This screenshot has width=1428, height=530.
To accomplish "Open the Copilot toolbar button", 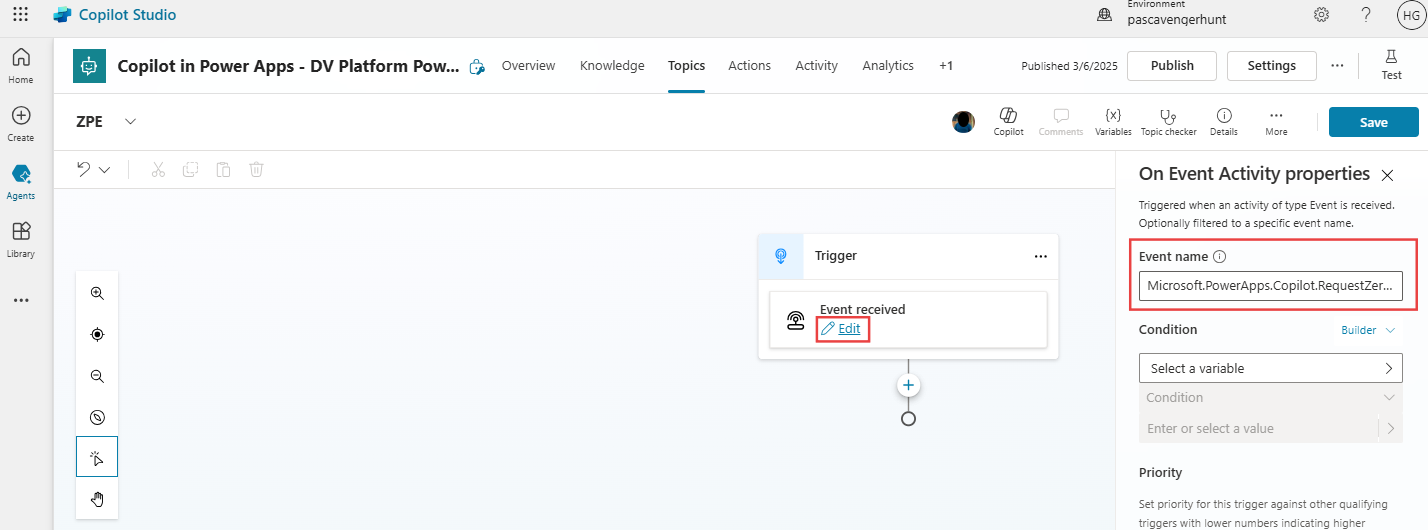I will pos(1008,122).
